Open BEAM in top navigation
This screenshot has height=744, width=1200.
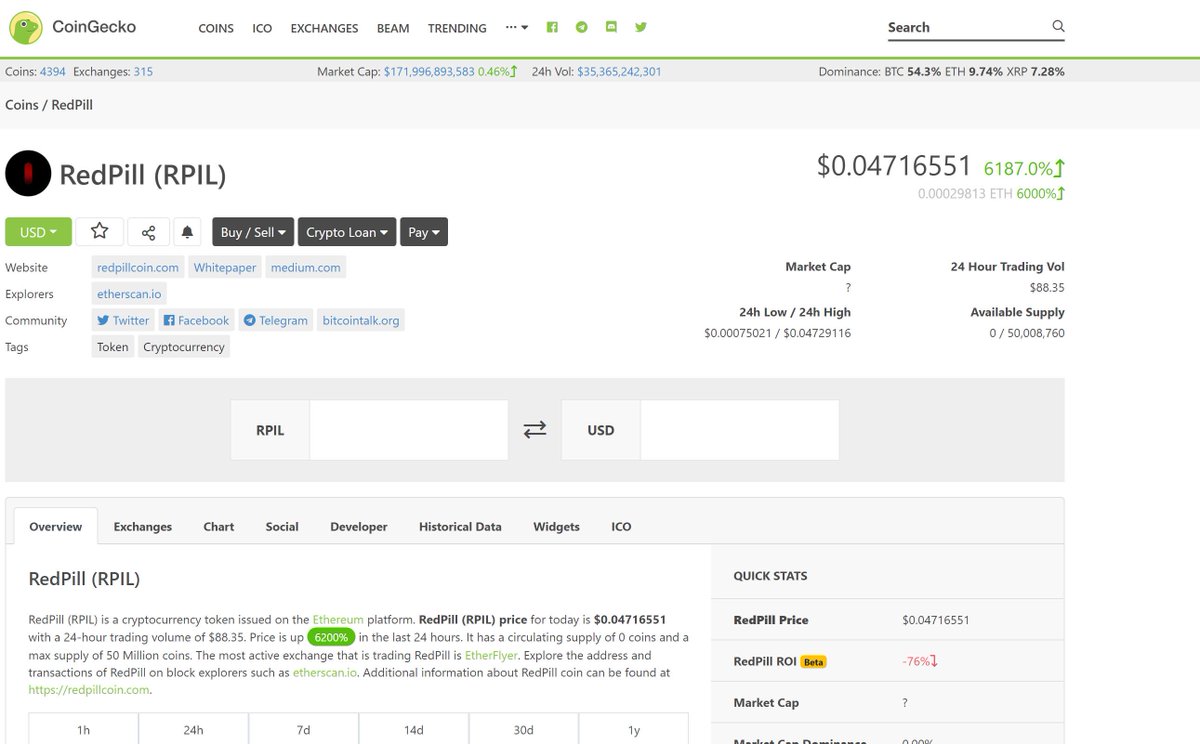393,28
